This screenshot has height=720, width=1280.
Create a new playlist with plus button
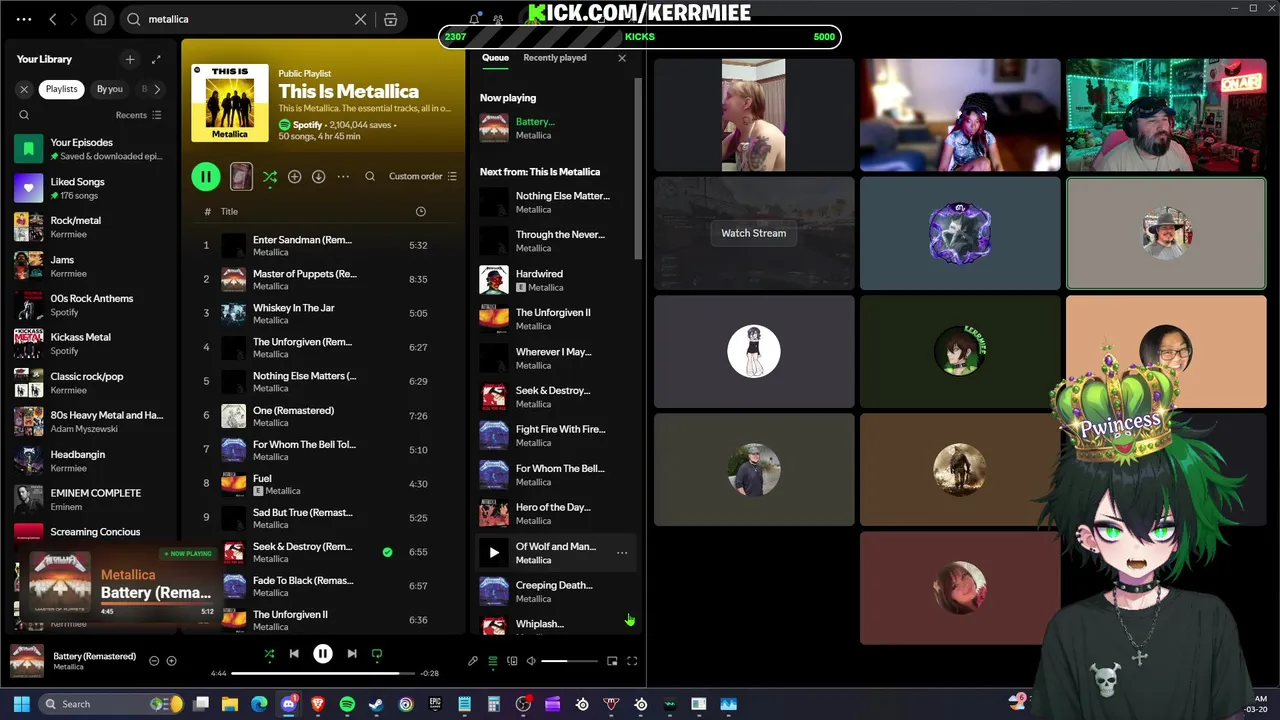click(x=129, y=59)
